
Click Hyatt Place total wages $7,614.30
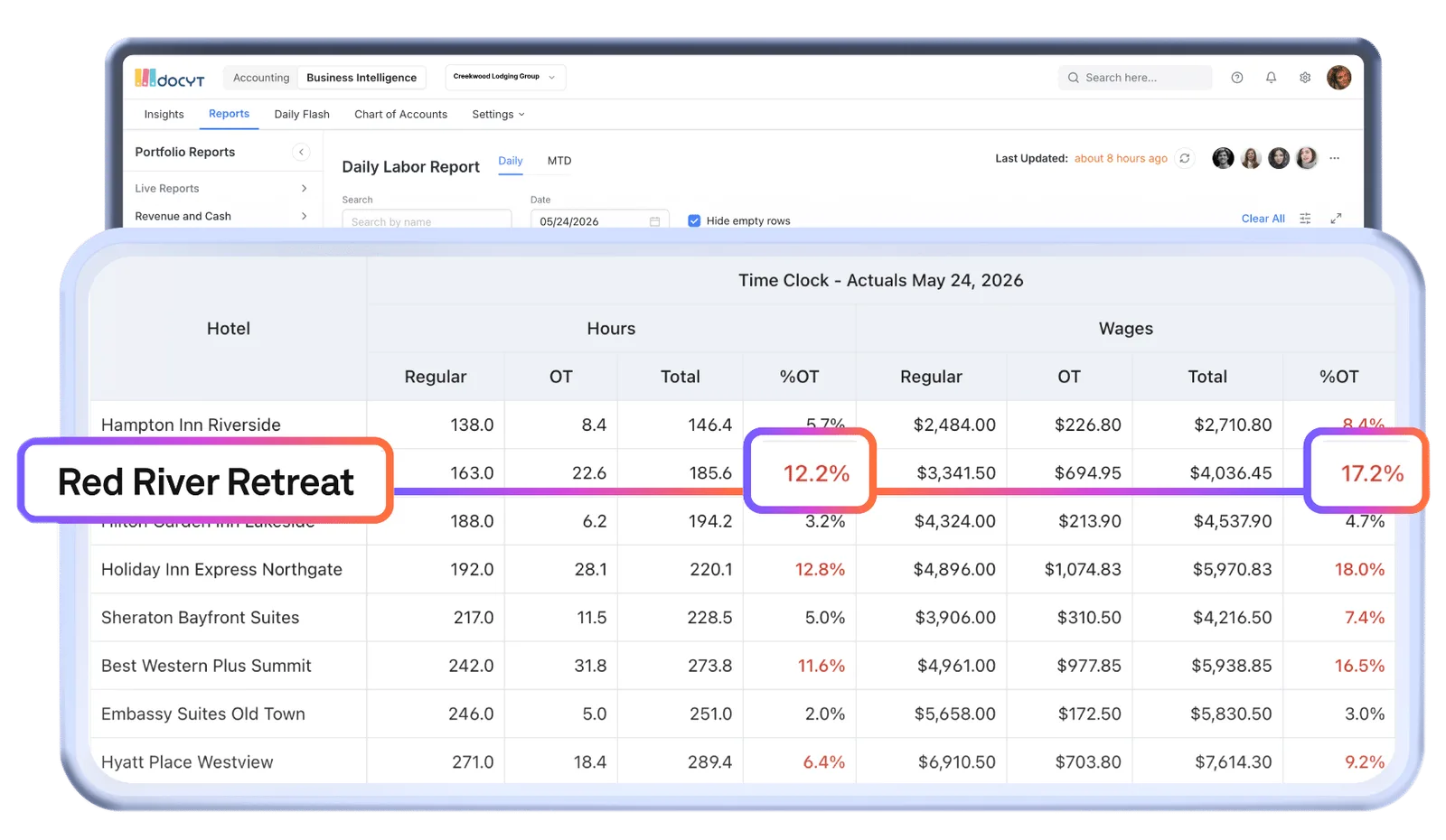[x=1233, y=762]
